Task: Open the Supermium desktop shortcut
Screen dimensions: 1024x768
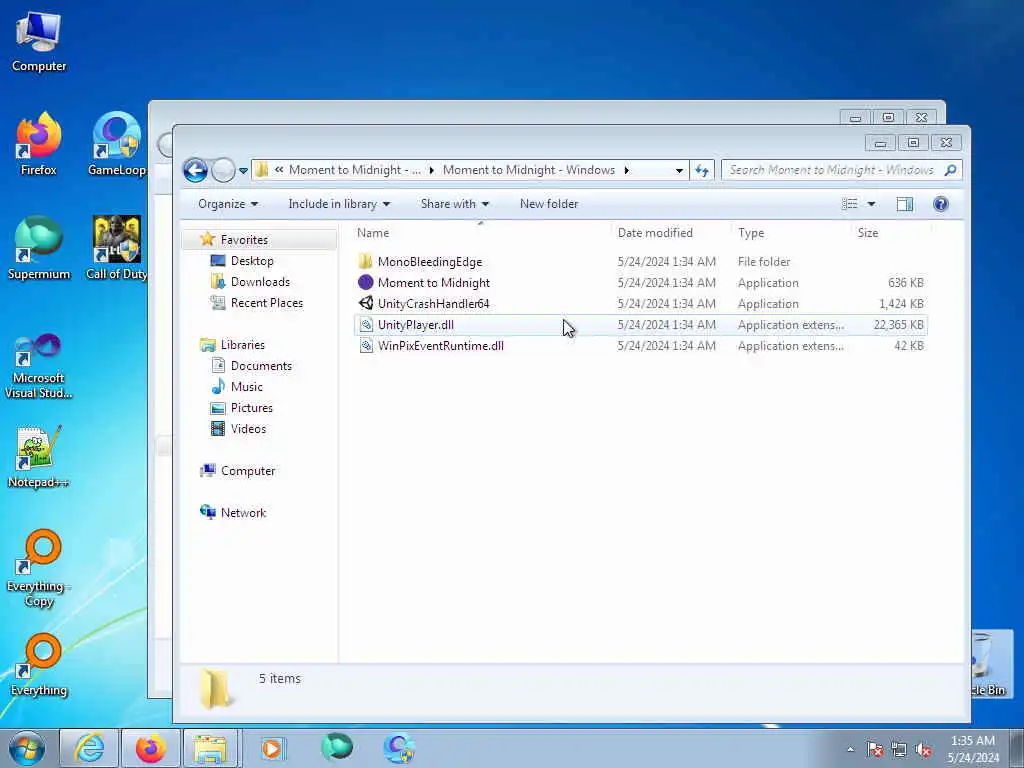Action: click(x=39, y=248)
